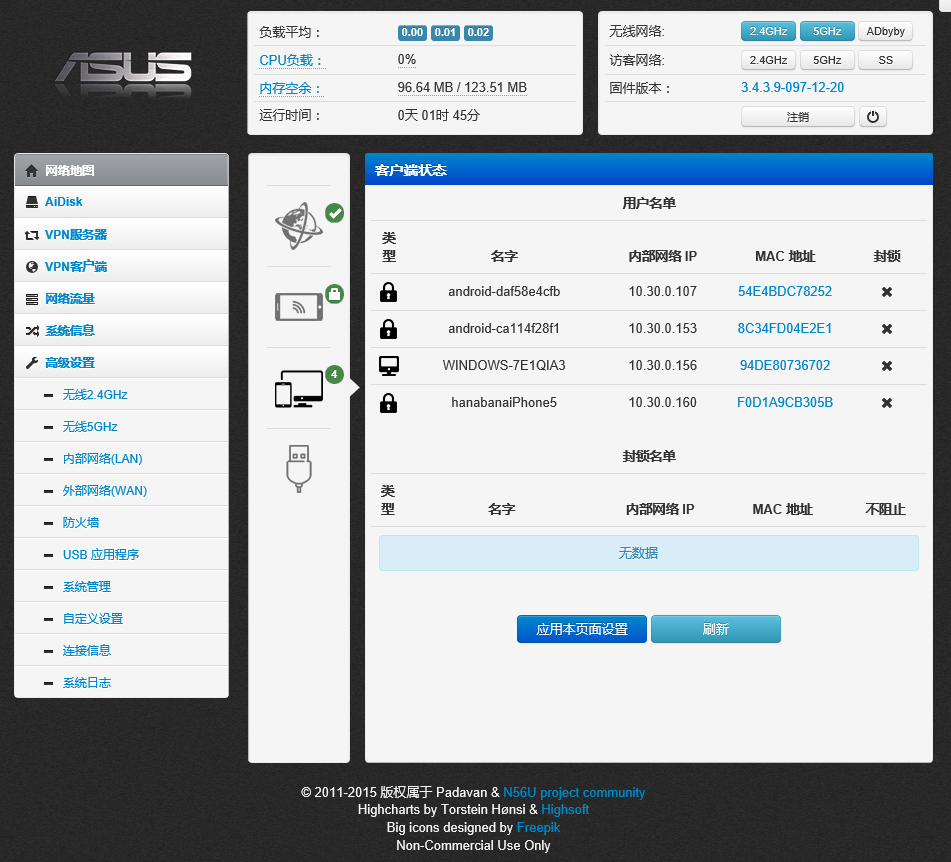
Task: Open MAC address 54E4BDC78252 link
Action: [x=784, y=292]
